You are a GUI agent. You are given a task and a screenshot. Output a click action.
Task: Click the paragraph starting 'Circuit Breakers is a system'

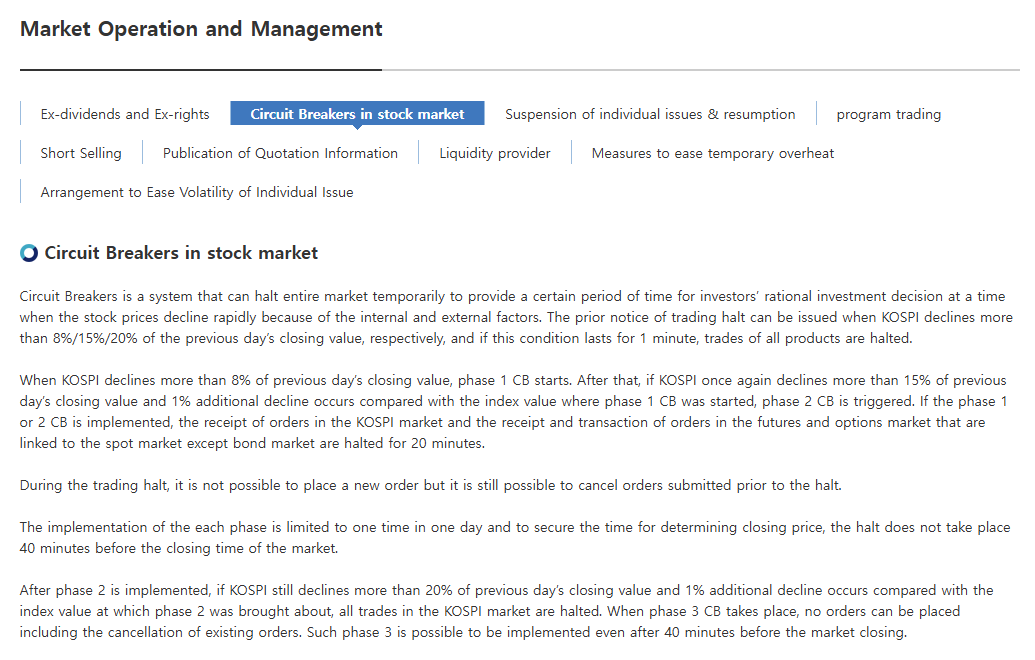tap(516, 317)
